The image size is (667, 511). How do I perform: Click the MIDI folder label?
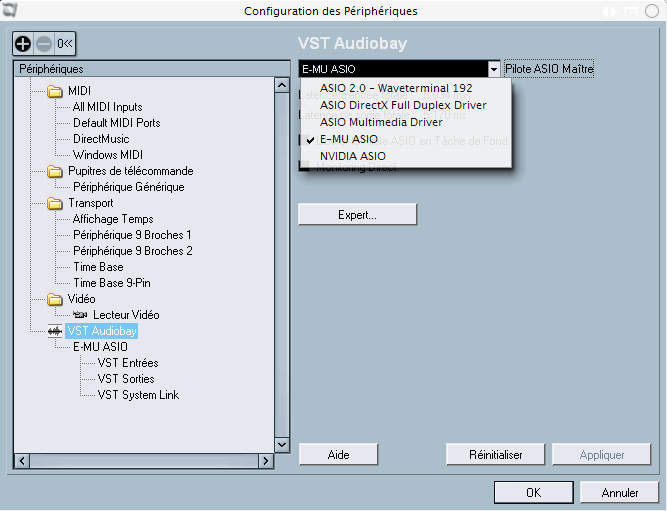[79, 91]
